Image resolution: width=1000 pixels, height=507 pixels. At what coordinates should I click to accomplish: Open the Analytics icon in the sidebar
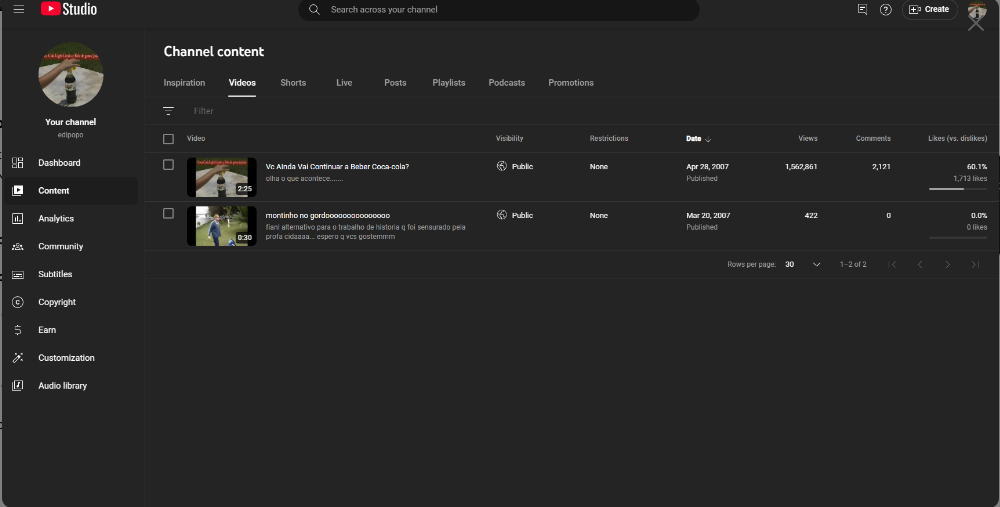coord(18,218)
